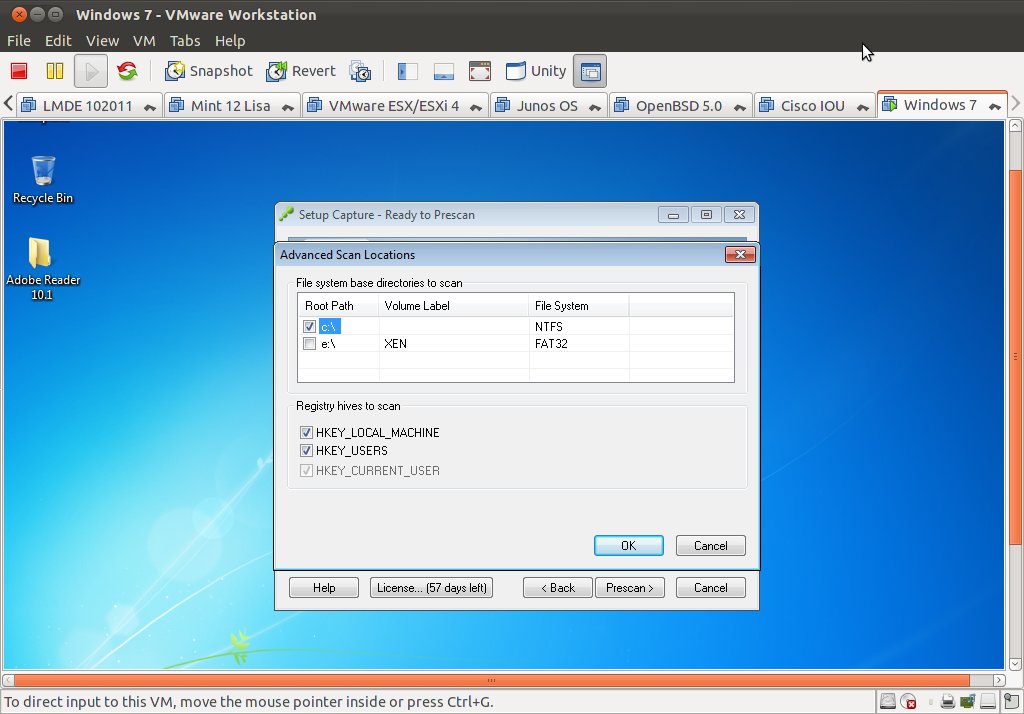Open the snapshot manager

[360, 71]
